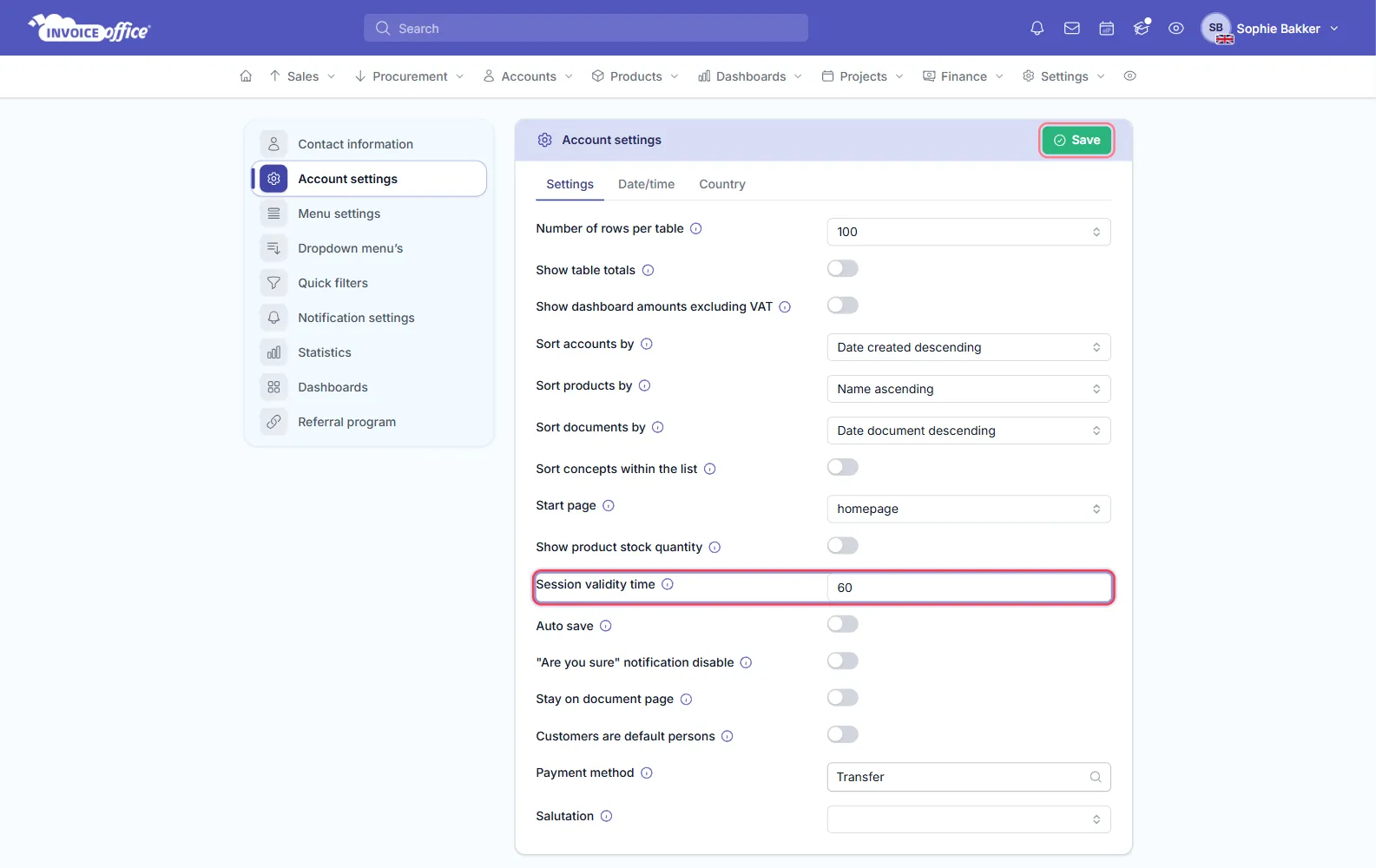Switch to the Date/time tab
Viewport: 1376px width, 868px height.
(646, 184)
